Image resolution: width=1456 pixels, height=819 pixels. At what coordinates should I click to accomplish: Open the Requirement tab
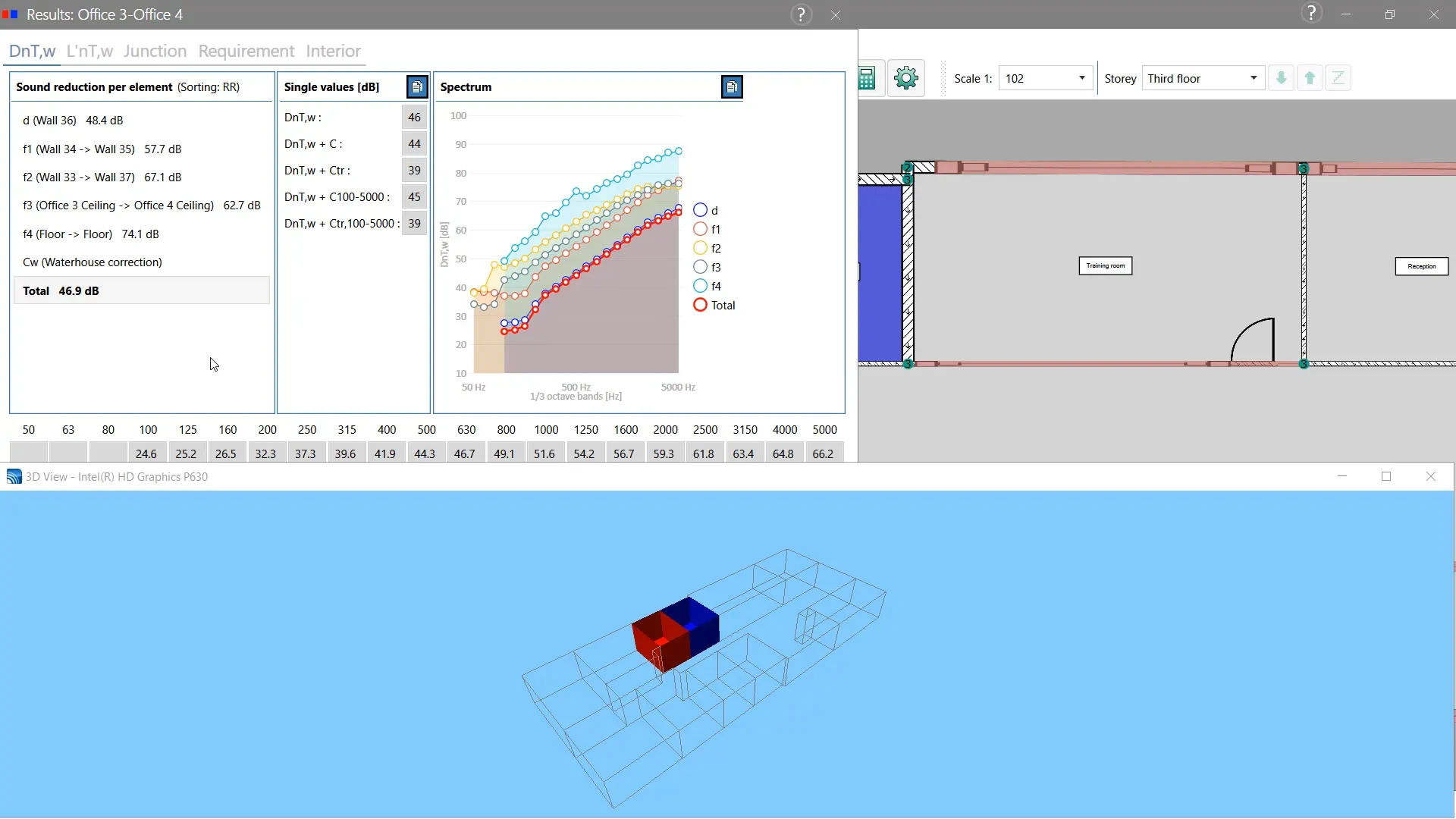click(246, 51)
